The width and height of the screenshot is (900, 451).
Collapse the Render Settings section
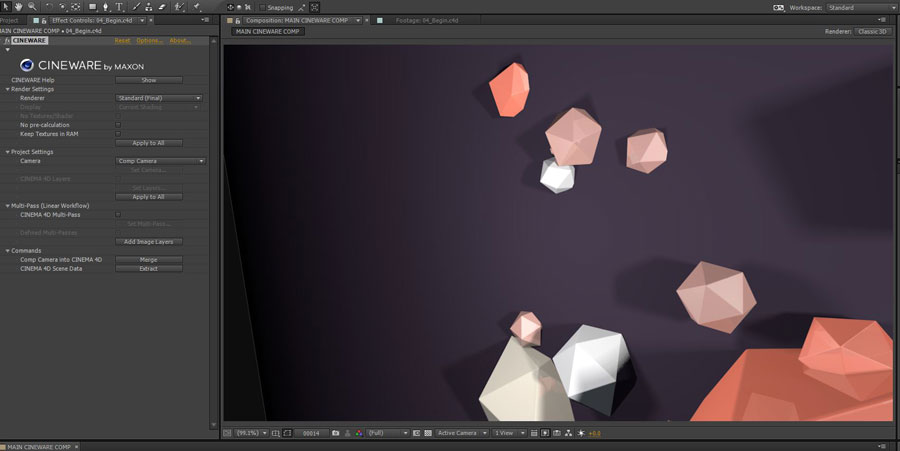pos(7,90)
